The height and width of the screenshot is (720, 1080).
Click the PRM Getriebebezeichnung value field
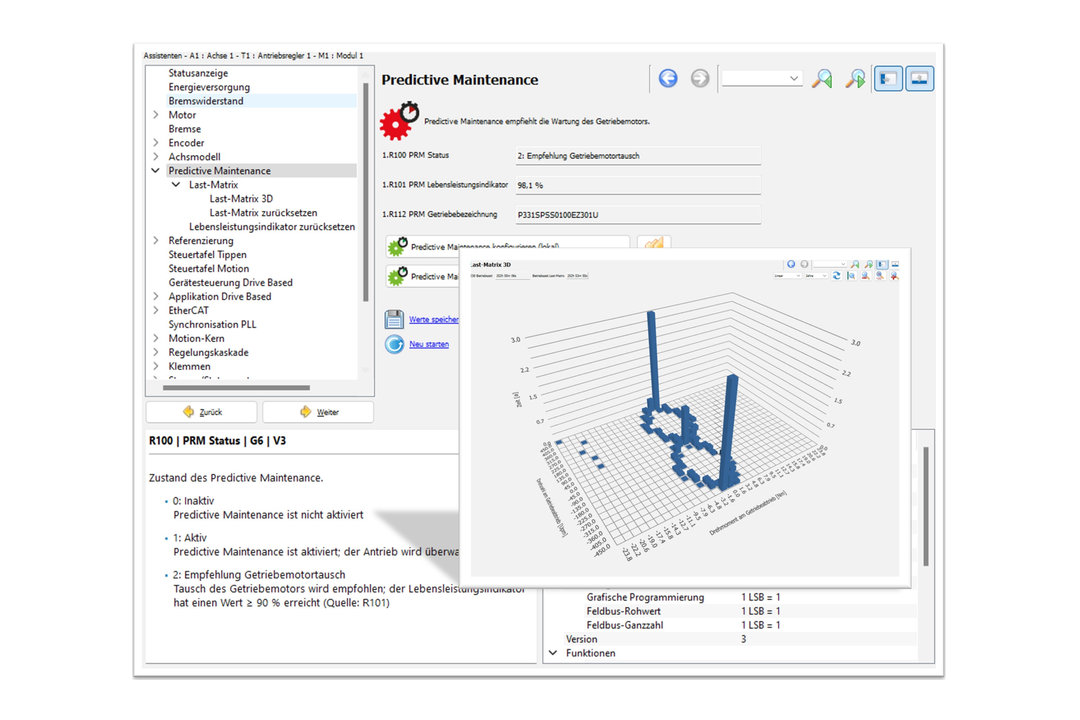tap(638, 215)
